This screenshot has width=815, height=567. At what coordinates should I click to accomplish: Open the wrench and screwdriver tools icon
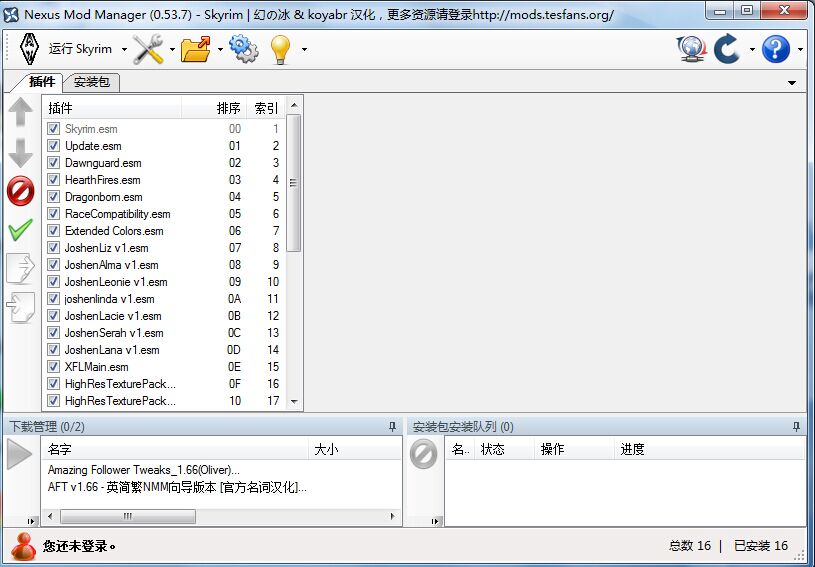(148, 49)
